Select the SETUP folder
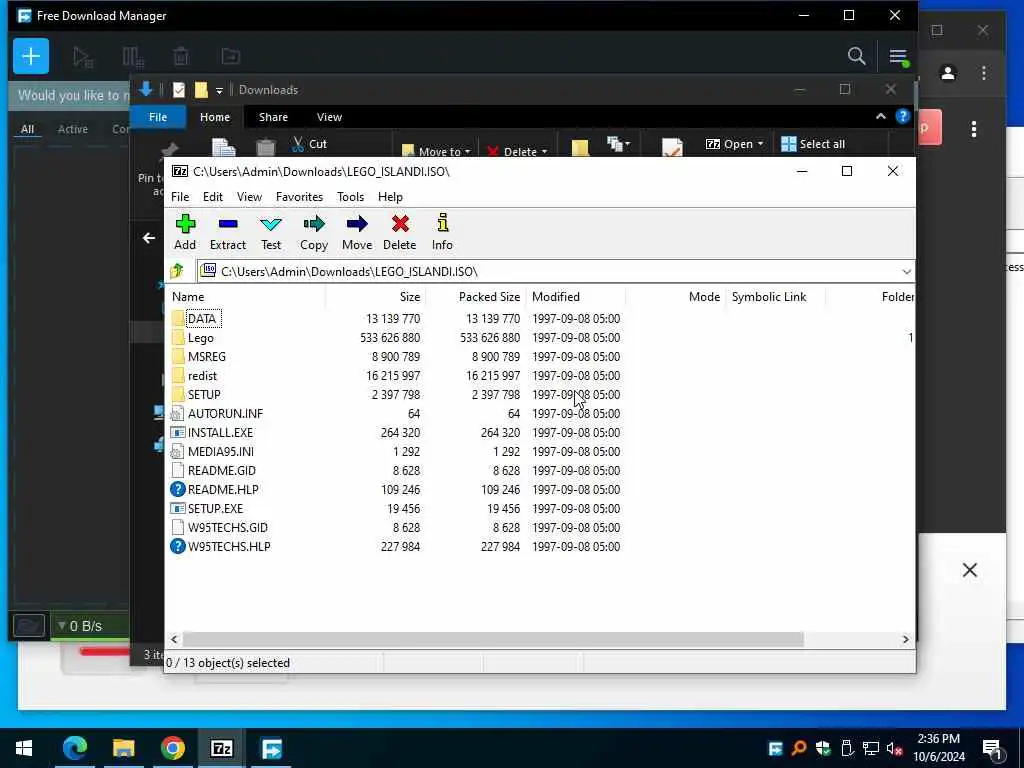 [204, 394]
